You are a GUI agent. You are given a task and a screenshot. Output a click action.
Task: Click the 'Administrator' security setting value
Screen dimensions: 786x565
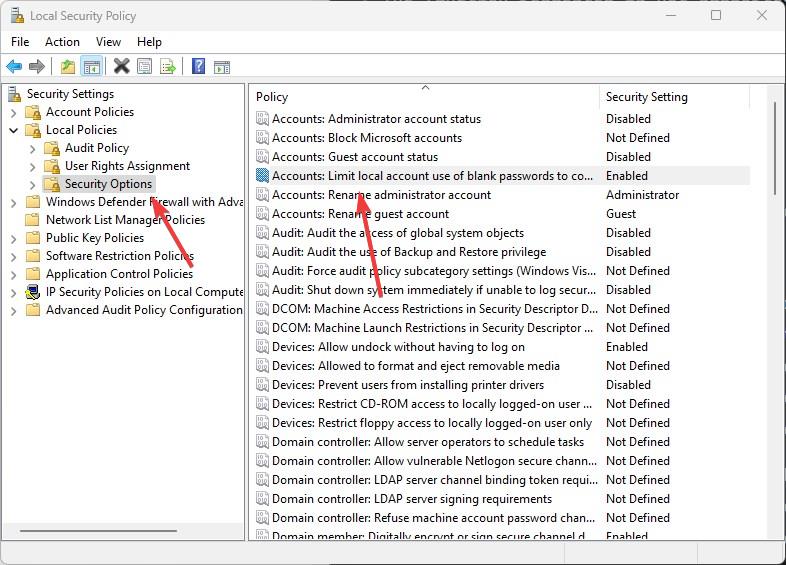[x=642, y=195]
